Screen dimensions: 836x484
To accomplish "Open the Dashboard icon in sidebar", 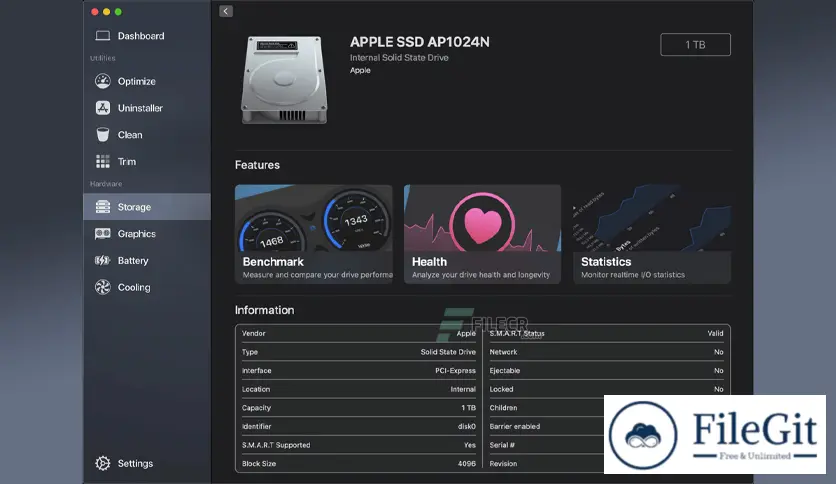I will click(102, 36).
